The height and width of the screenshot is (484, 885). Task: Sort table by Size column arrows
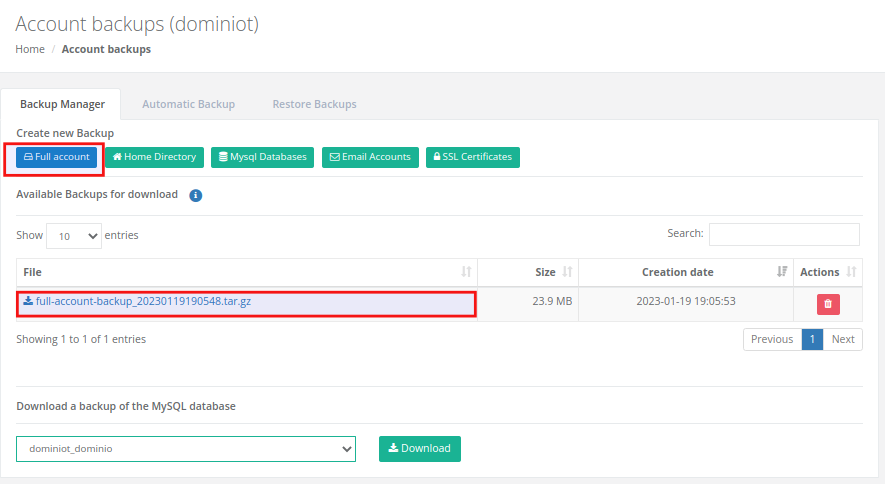[567, 272]
